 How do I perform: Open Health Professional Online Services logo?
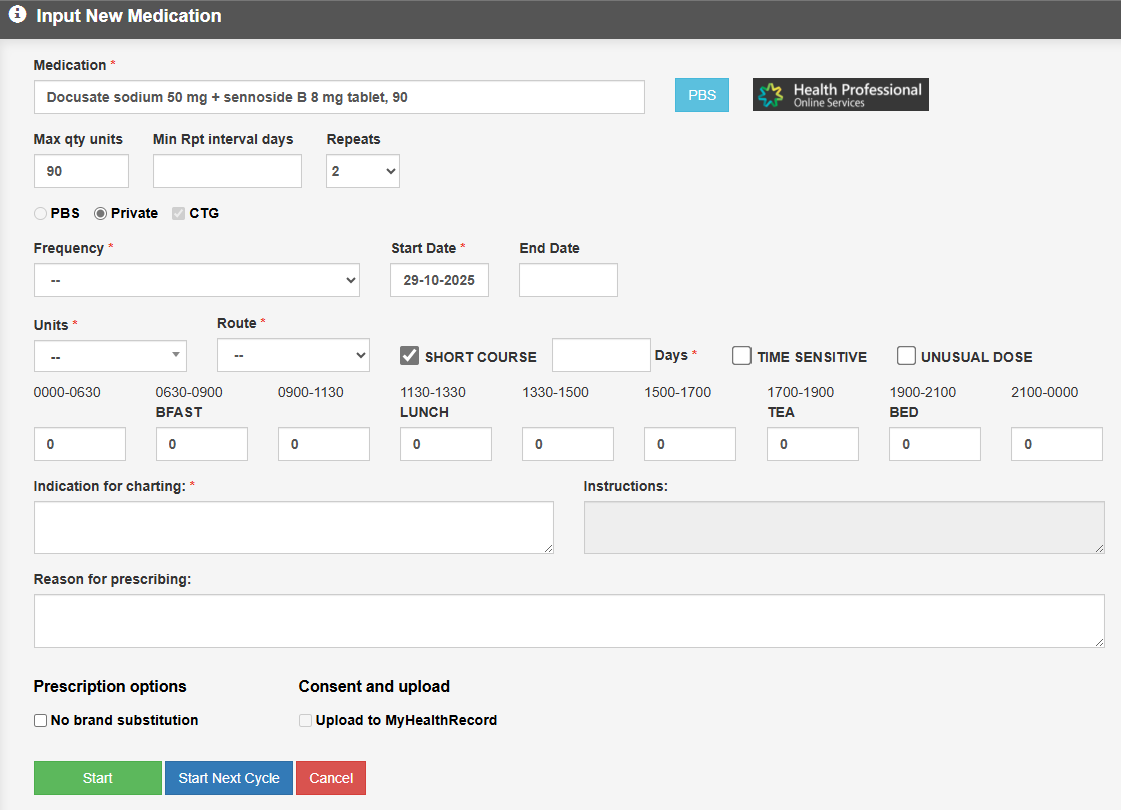[840, 95]
